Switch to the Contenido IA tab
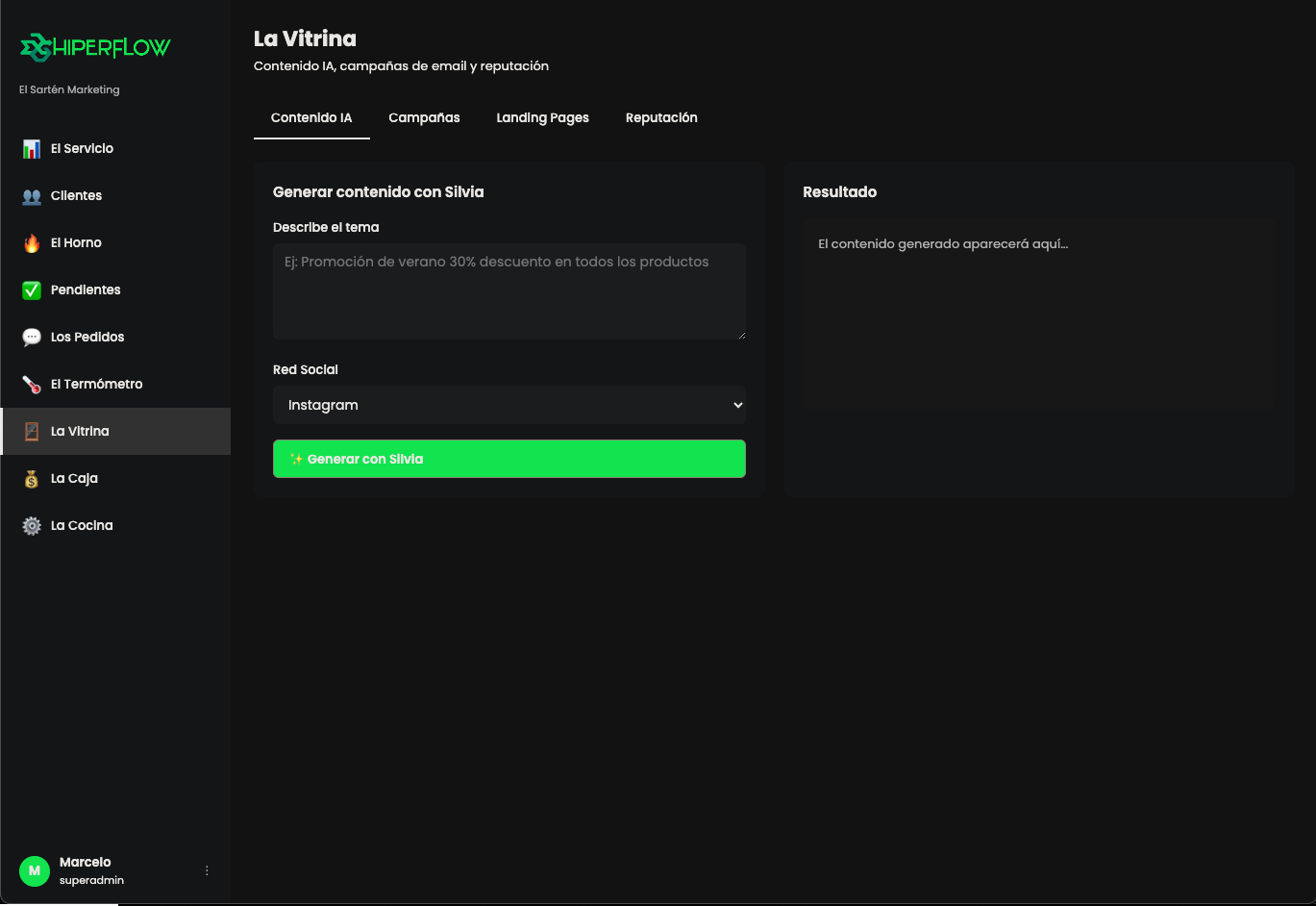Viewport: 1316px width, 906px height. point(311,118)
